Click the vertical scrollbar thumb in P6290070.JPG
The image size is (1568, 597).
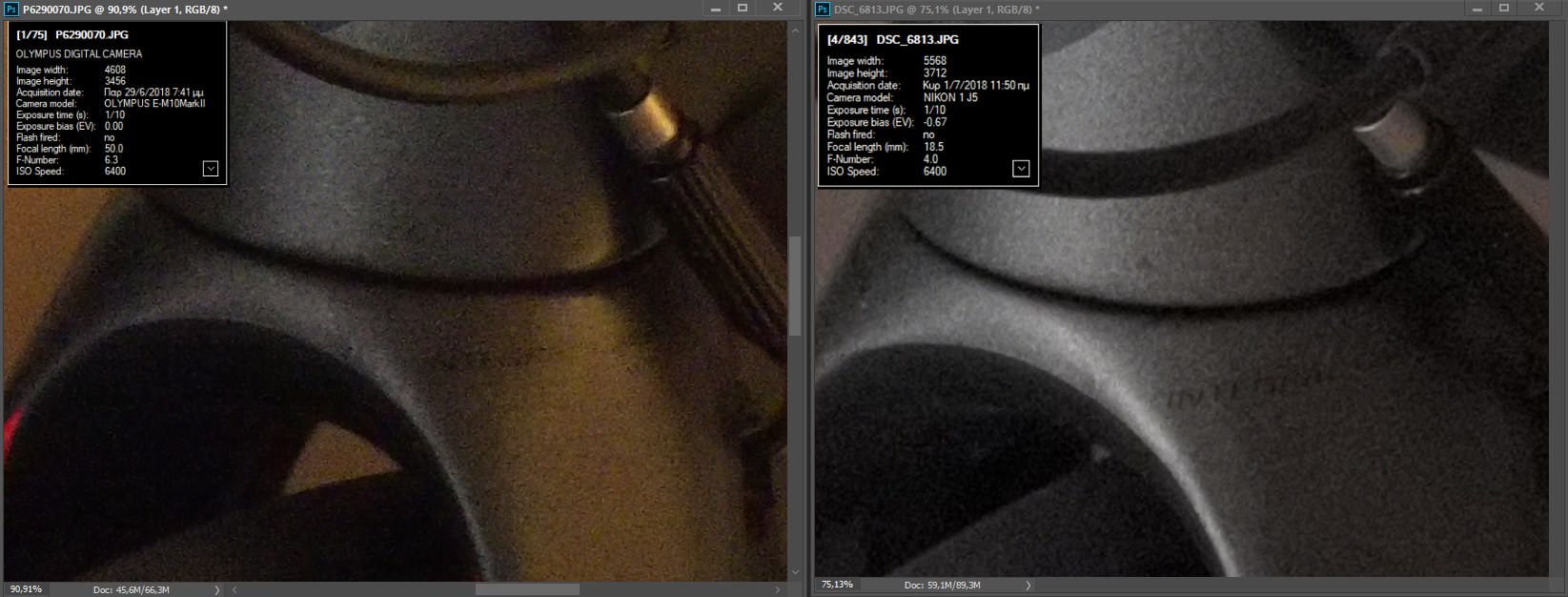[795, 285]
